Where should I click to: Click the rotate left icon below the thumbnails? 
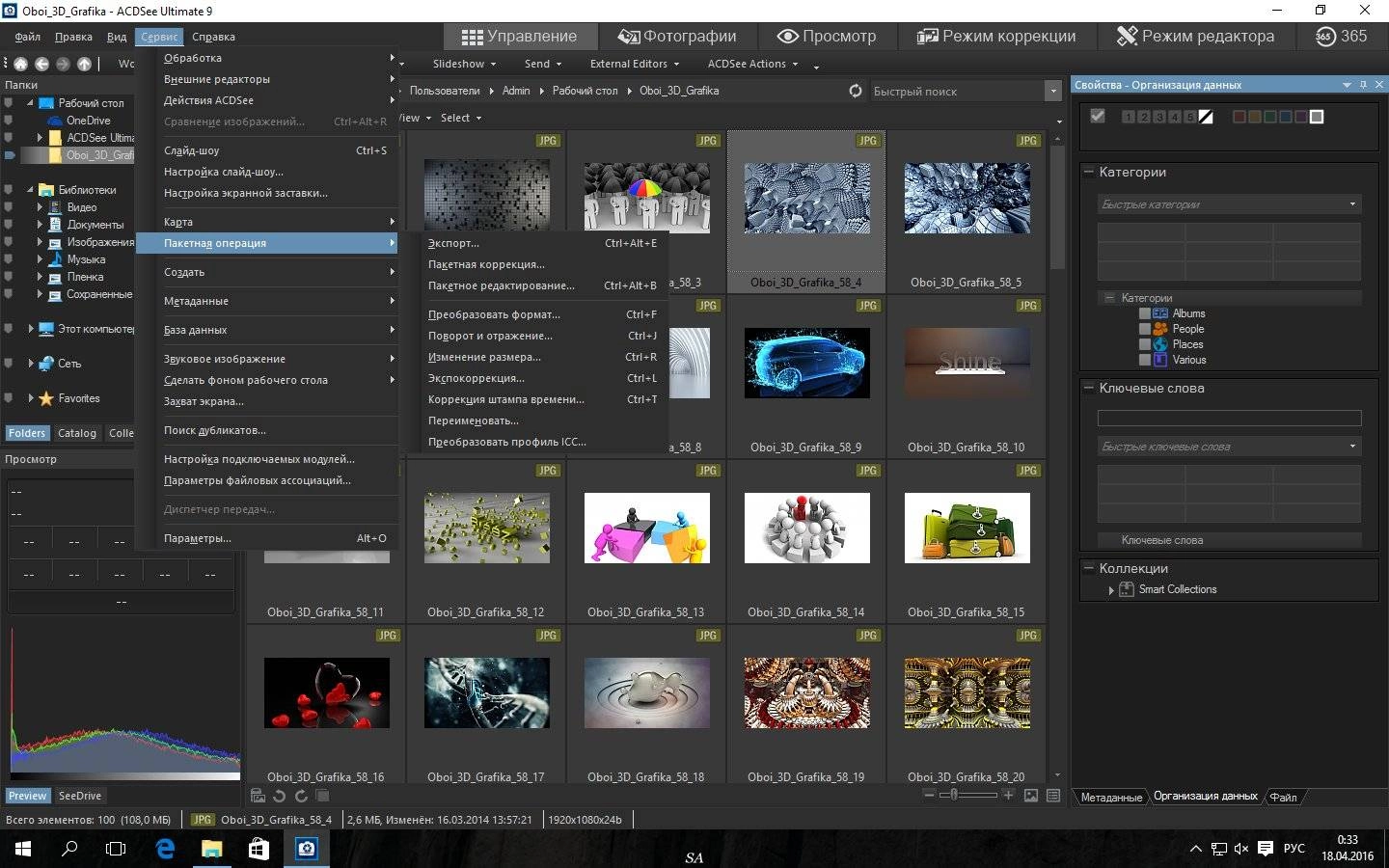point(279,796)
